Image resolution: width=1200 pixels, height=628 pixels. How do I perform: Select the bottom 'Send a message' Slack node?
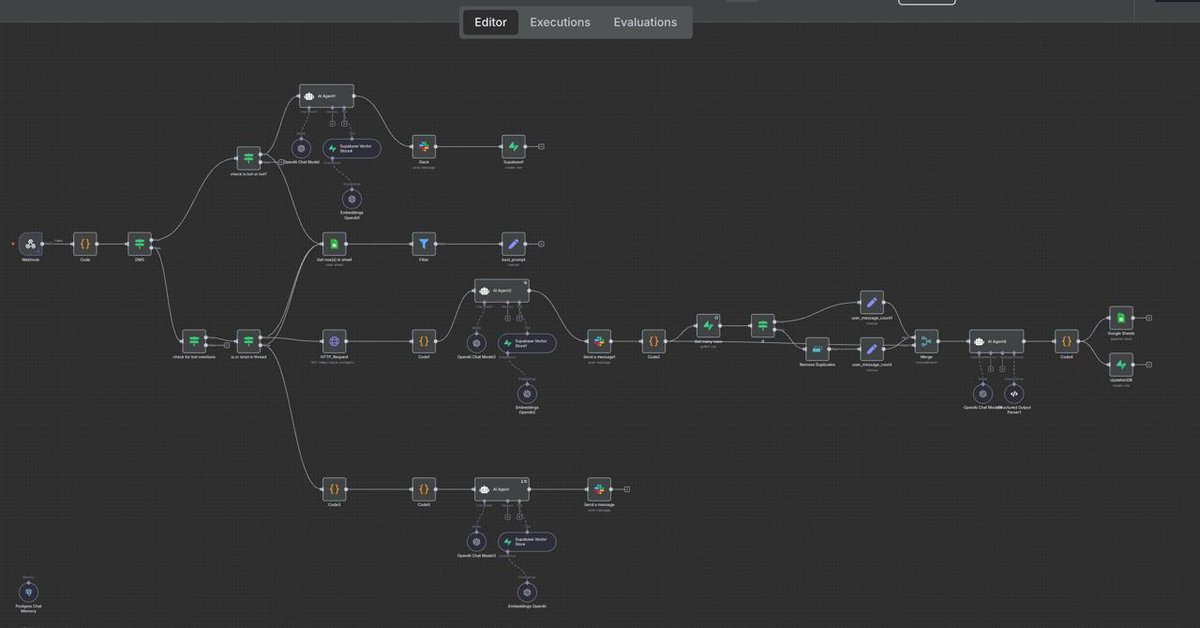coord(598,489)
